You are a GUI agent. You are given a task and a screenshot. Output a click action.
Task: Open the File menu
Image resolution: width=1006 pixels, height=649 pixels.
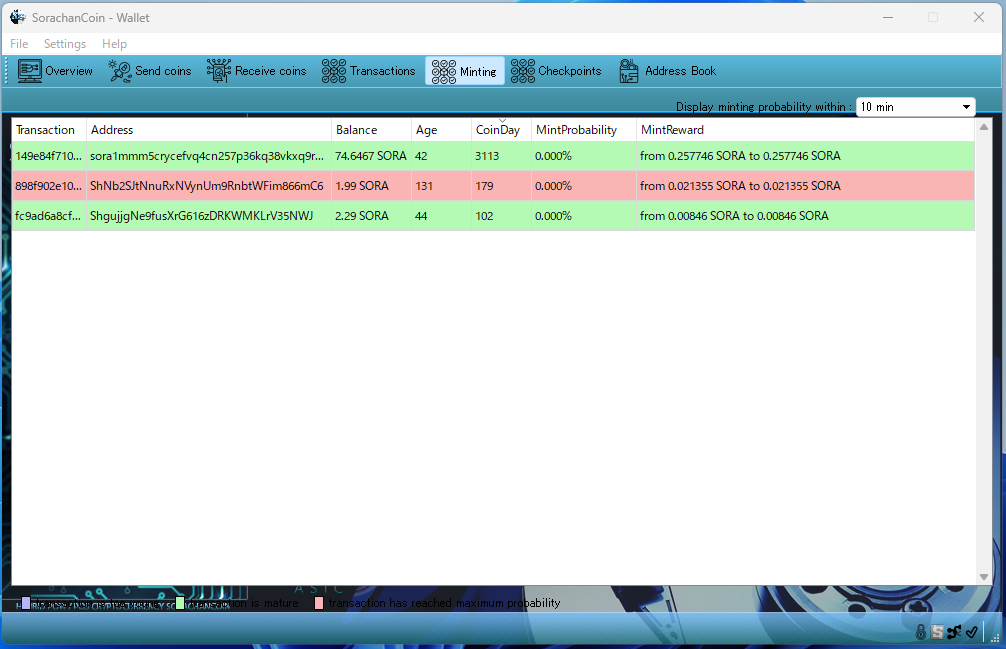point(19,44)
